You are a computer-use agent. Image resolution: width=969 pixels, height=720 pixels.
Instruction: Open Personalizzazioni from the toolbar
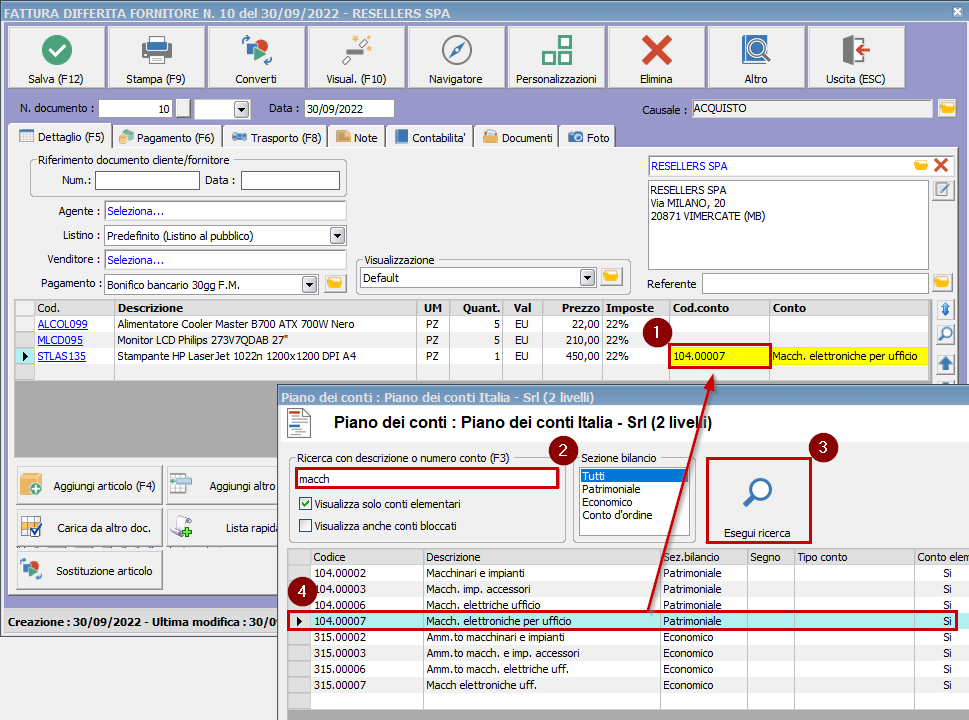point(556,50)
